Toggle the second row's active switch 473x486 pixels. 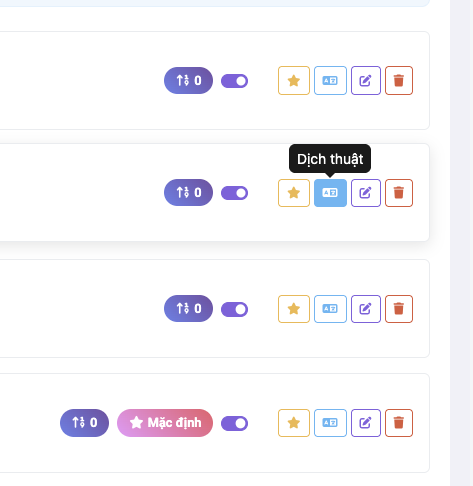pos(235,193)
